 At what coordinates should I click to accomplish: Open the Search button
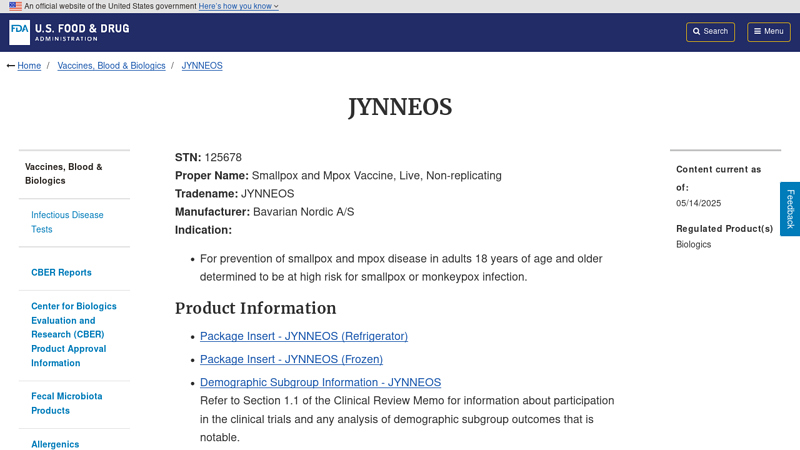coord(710,32)
